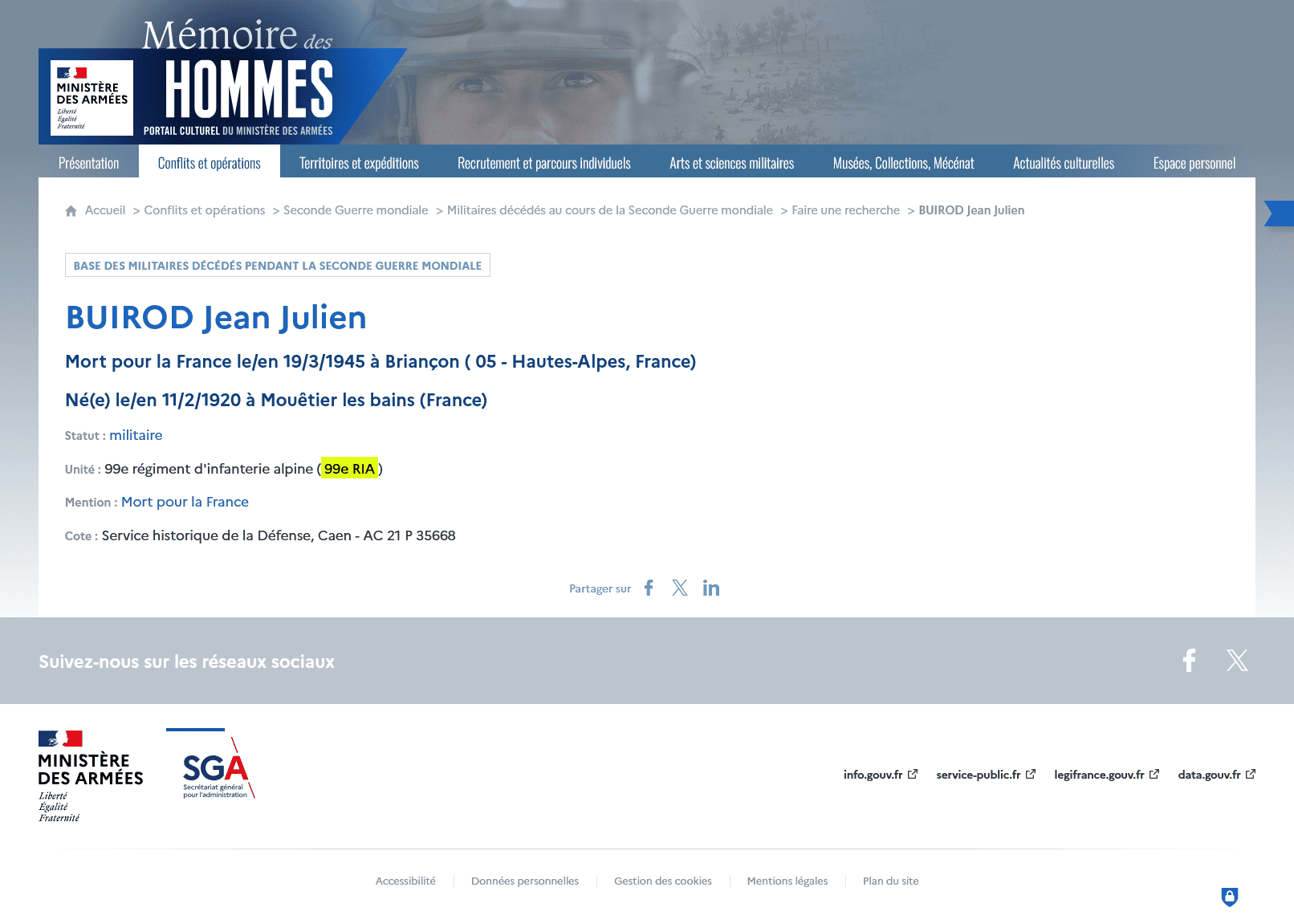This screenshot has height=924, width=1294.
Task: Open Militaires décédés breadcrumb link
Action: pyautogui.click(x=610, y=210)
